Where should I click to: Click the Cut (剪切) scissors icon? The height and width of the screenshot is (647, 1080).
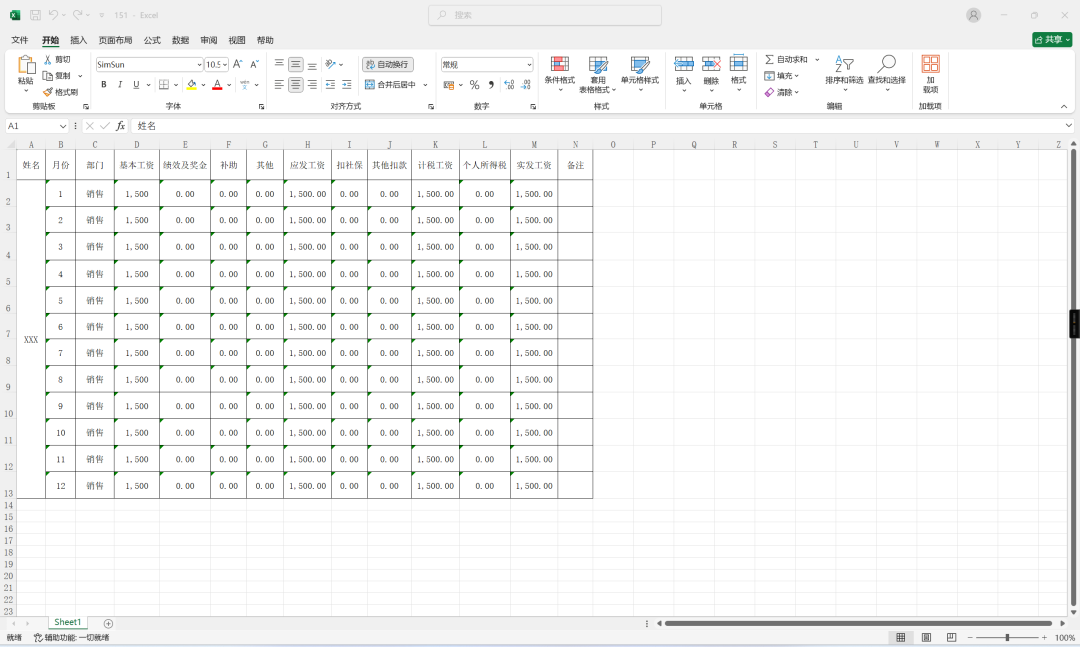click(47, 60)
